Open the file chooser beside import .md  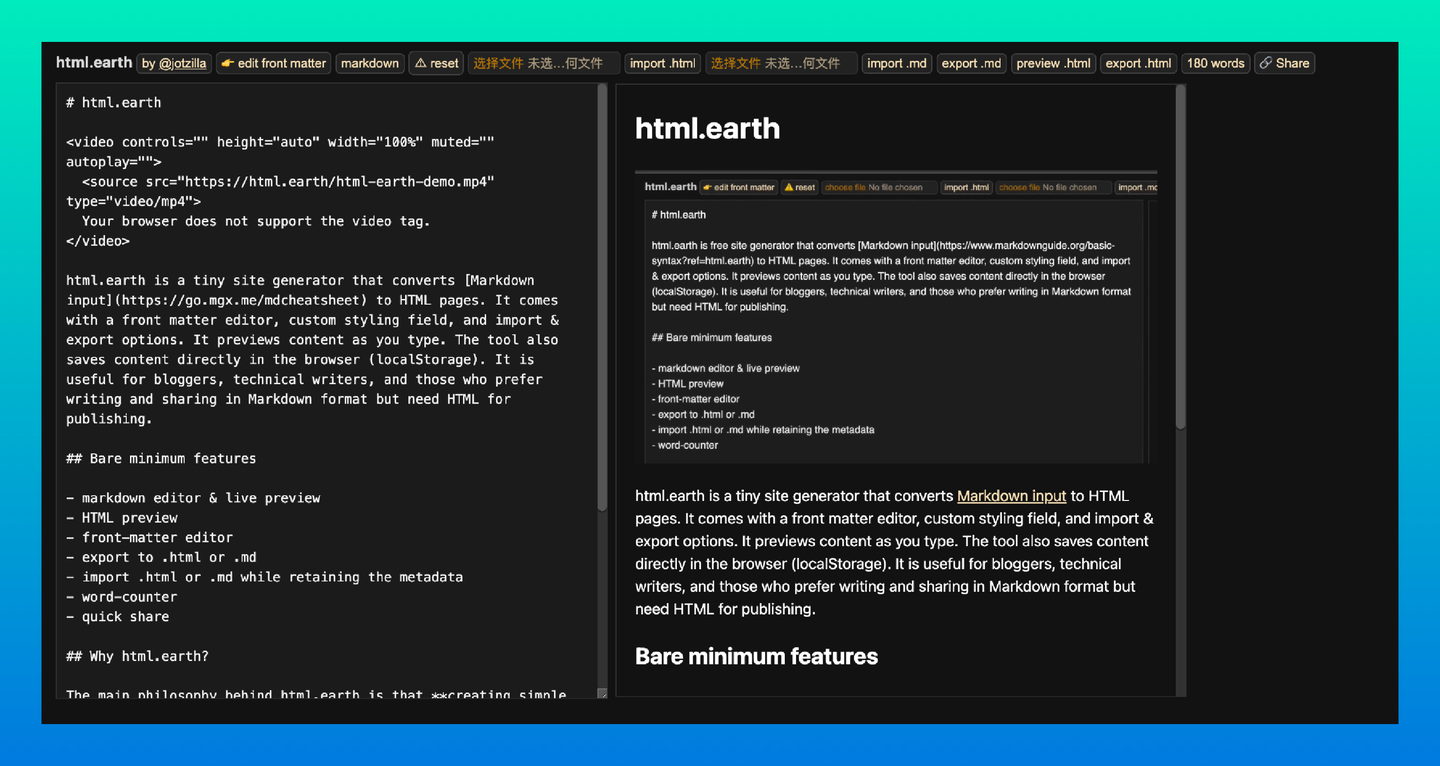click(x=781, y=63)
